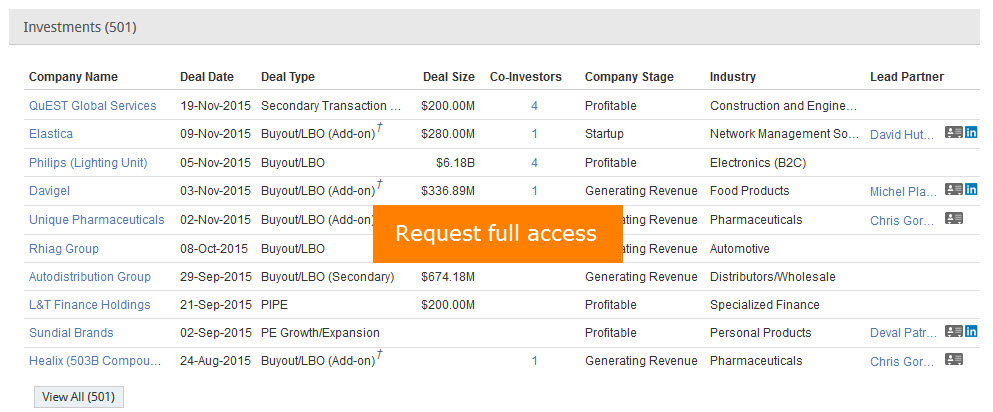This screenshot has height=412, width=993.
Task: Click Secondary Transaction deal type cell
Action: coord(331,106)
